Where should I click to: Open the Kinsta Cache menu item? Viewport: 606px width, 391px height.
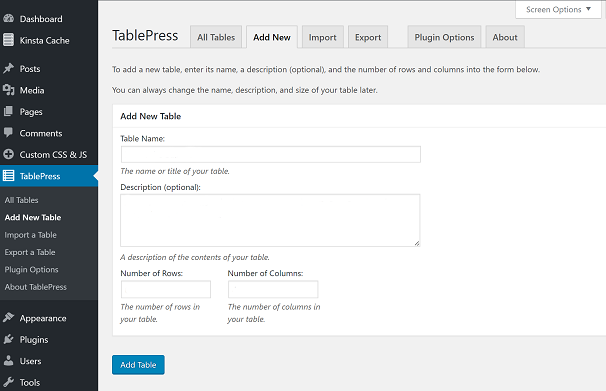coord(44,41)
